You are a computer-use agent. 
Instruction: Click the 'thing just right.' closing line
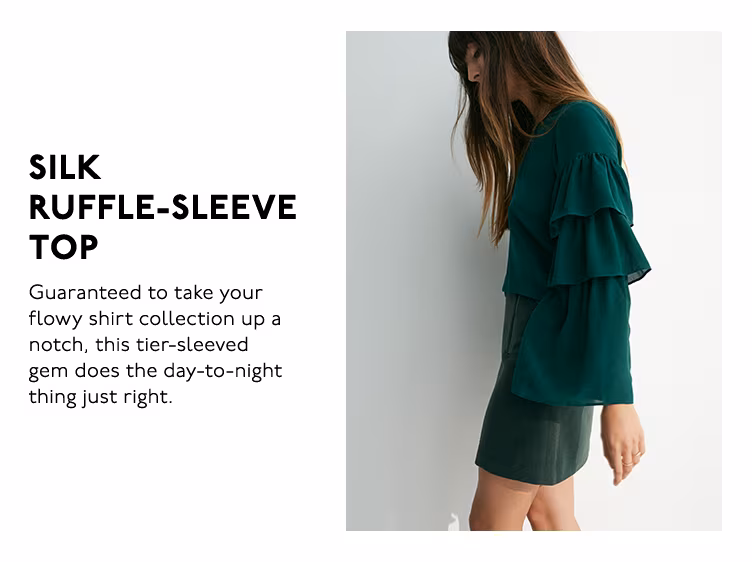click(100, 397)
